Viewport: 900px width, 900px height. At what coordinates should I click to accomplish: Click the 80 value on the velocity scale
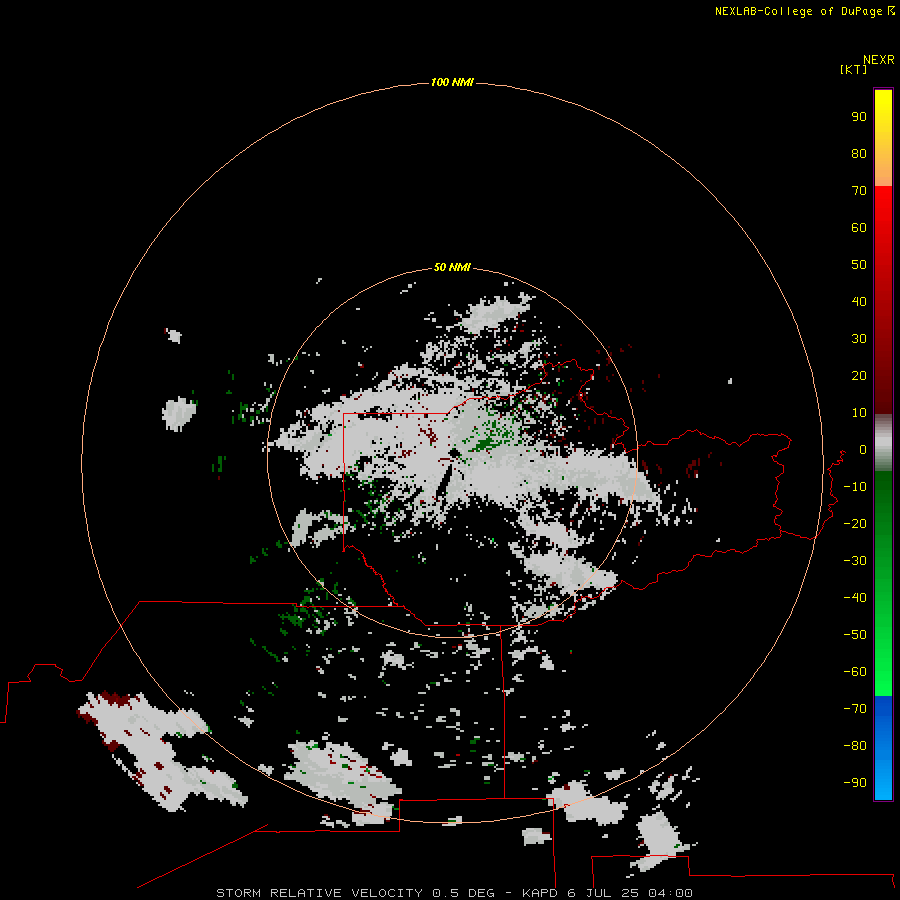pos(859,153)
